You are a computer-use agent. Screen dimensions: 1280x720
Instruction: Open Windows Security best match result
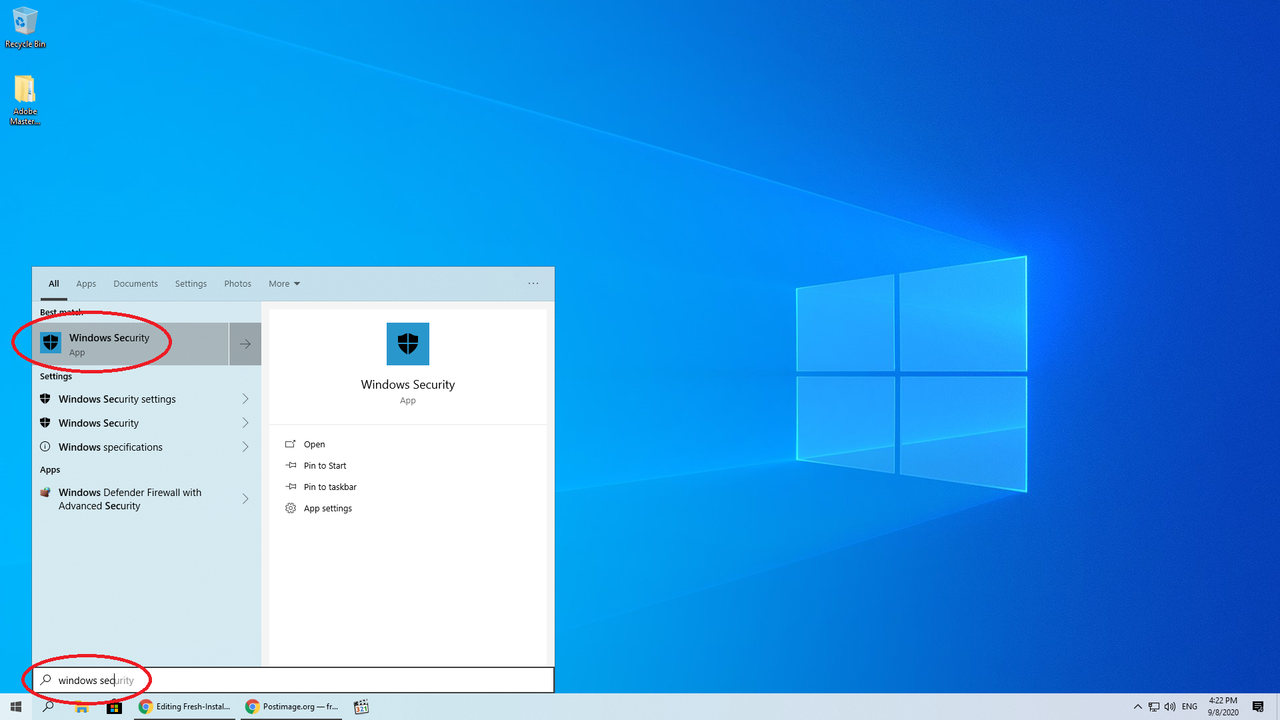131,344
